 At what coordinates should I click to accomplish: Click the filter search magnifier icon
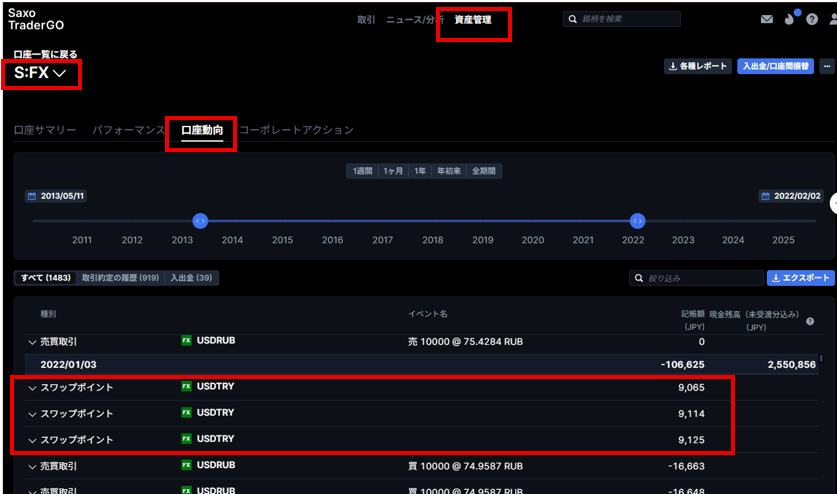pos(639,278)
